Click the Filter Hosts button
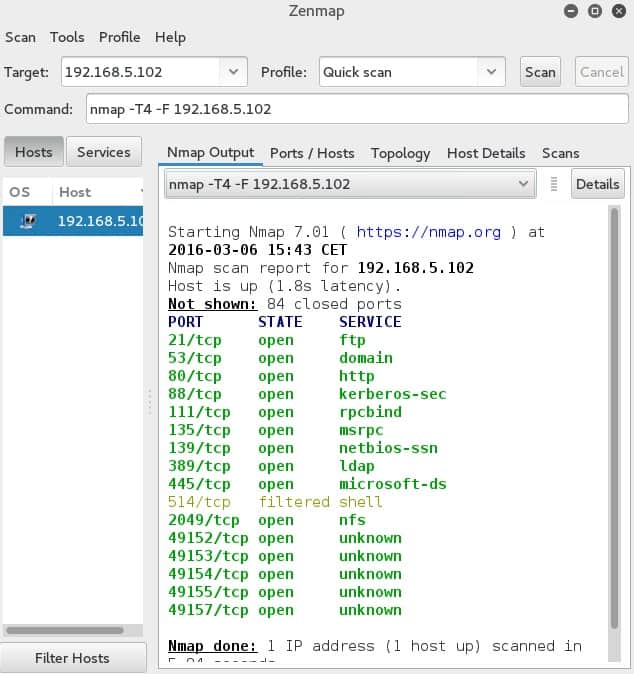This screenshot has width=634, height=674. 72,658
